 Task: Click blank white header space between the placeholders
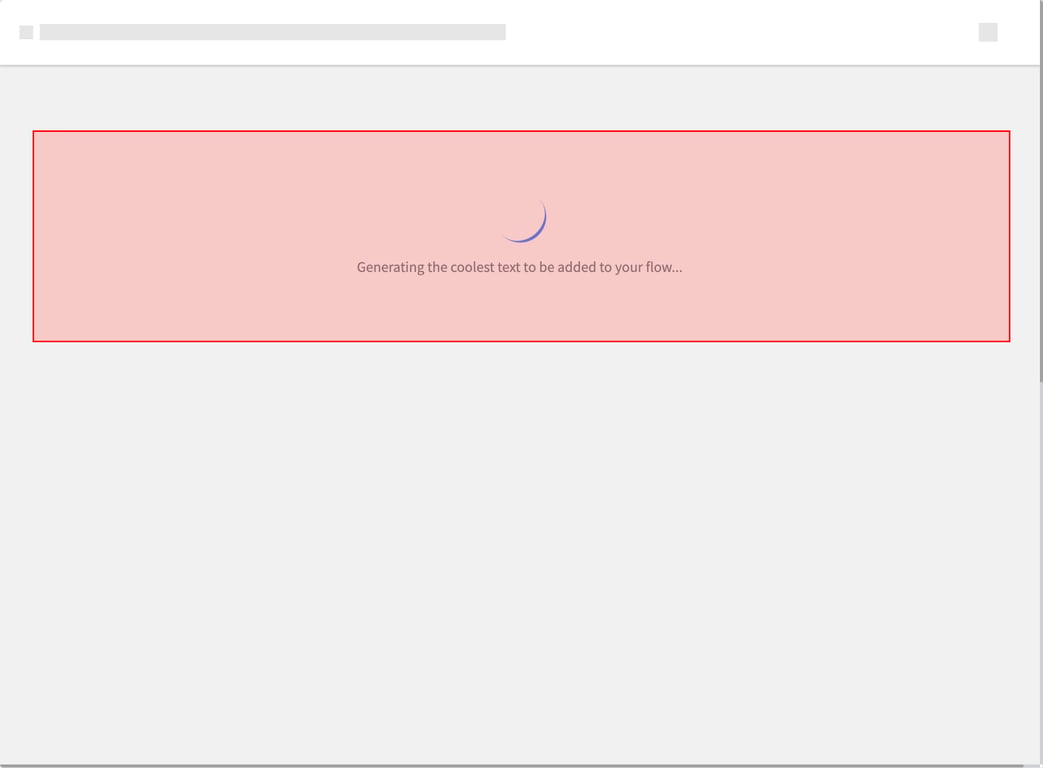740,32
